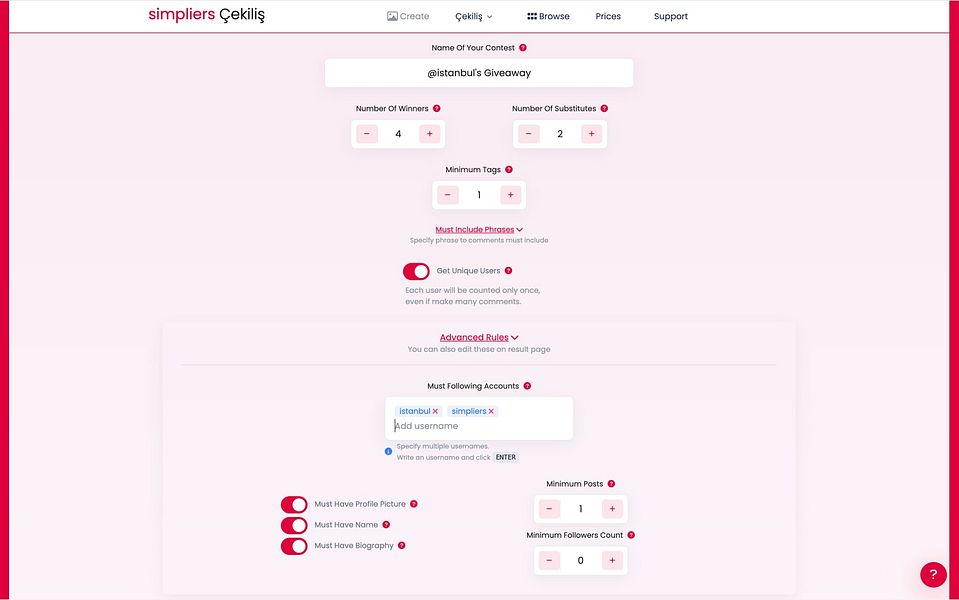The width and height of the screenshot is (959, 600).
Task: Toggle Must Have Profile Picture switch
Action: tap(294, 505)
